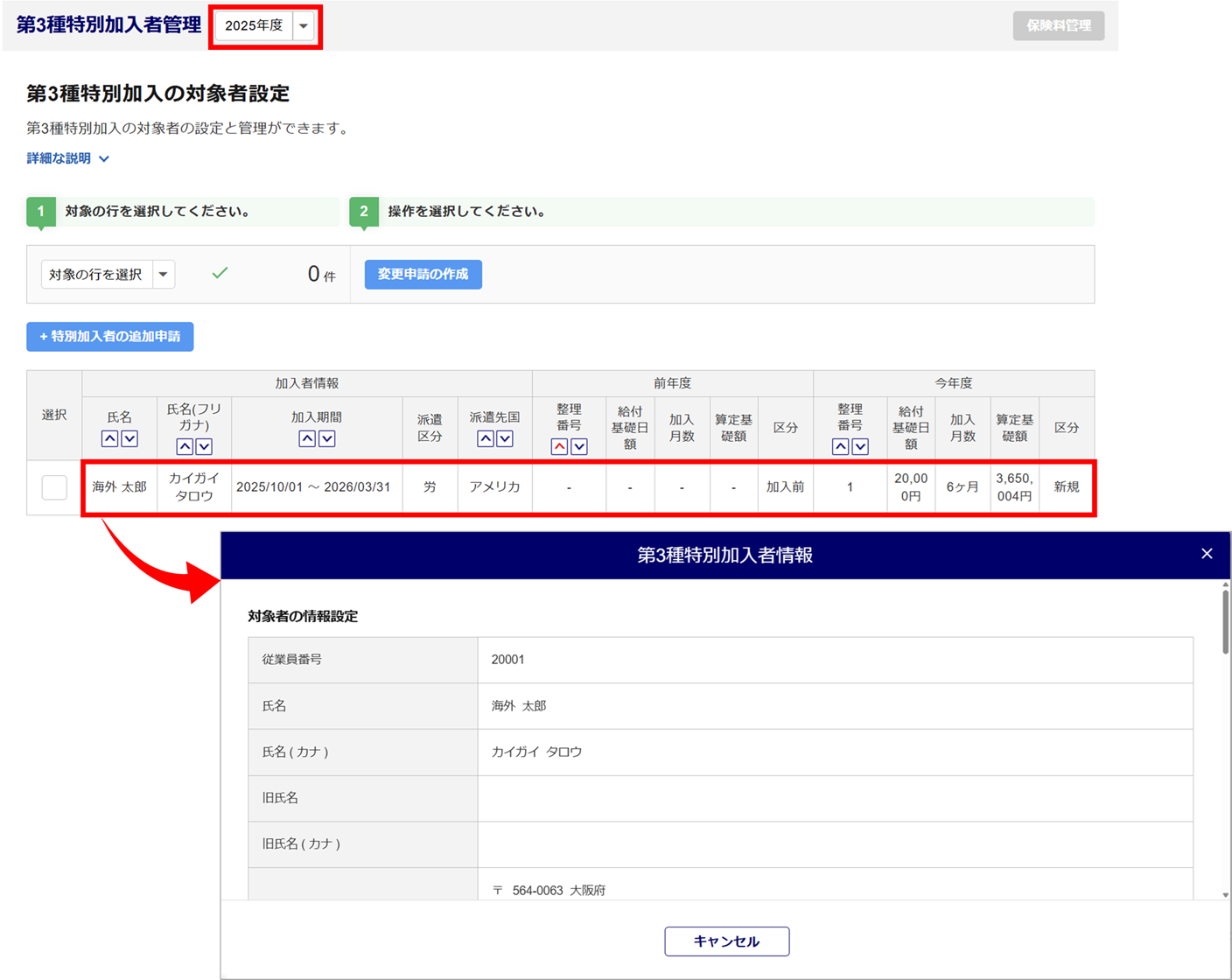Image resolution: width=1232 pixels, height=980 pixels.
Task: Click scrollbar down arrow in dialog
Action: click(x=1225, y=894)
